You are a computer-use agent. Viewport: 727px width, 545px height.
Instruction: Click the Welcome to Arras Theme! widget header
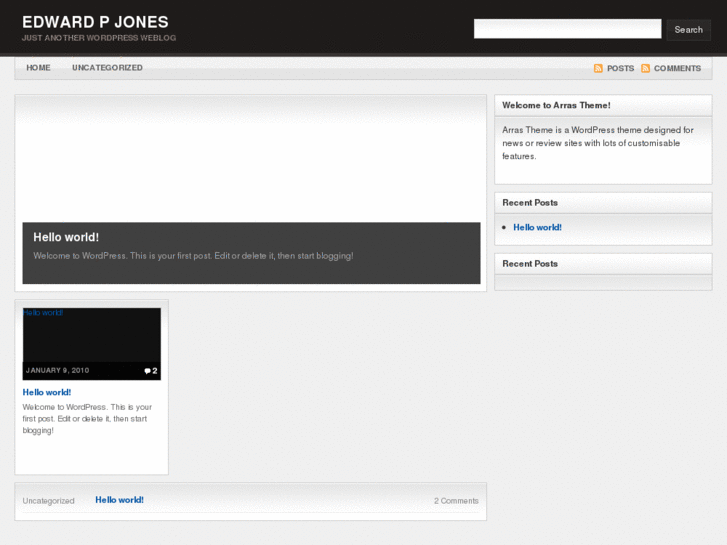(x=556, y=105)
